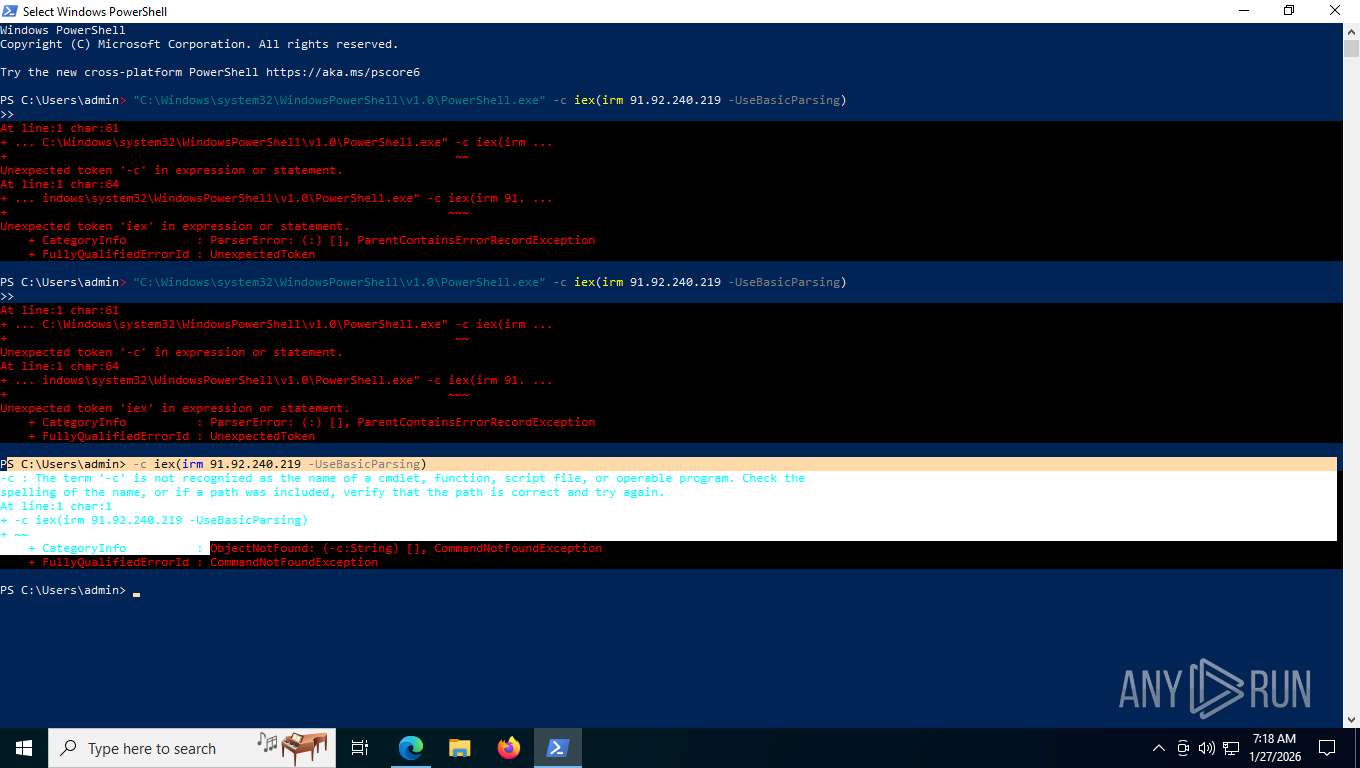This screenshot has height=768, width=1360.
Task: Click the webcam tray icon
Action: point(1183,748)
